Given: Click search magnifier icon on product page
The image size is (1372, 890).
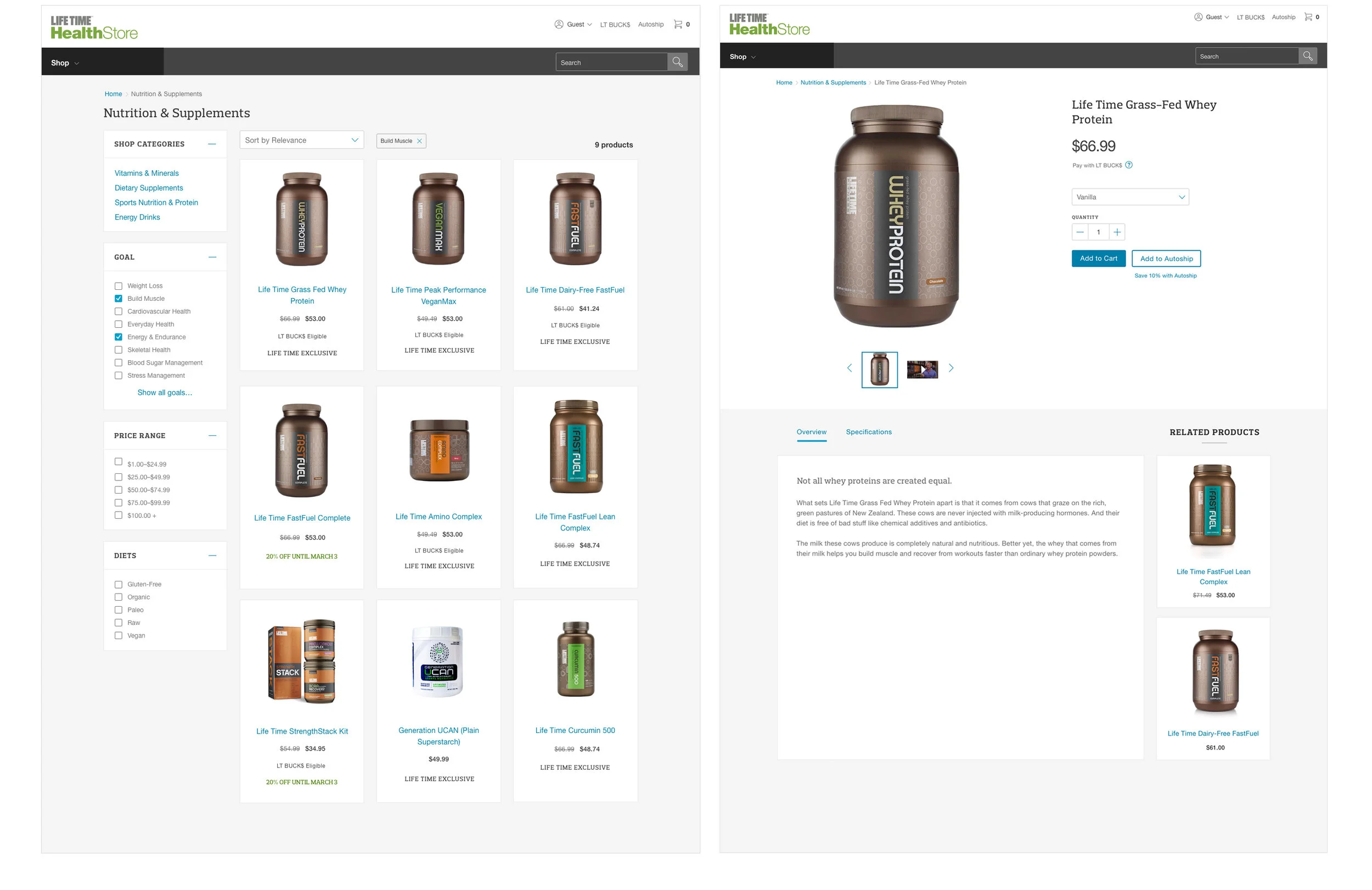Looking at the screenshot, I should (x=1307, y=56).
